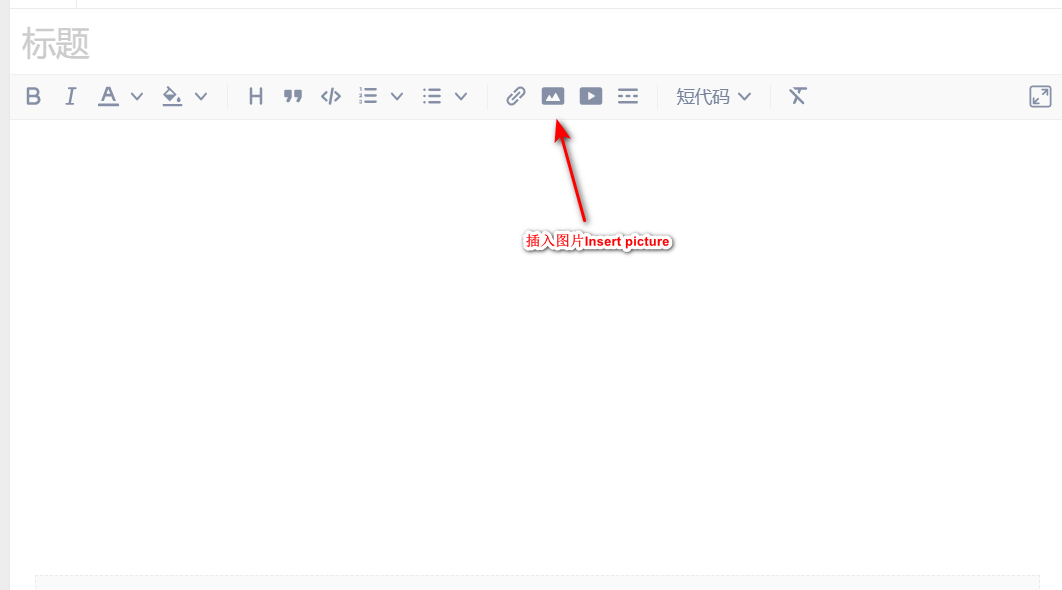Expand the font color dropdown arrow
The image size is (1062, 590).
coord(137,97)
